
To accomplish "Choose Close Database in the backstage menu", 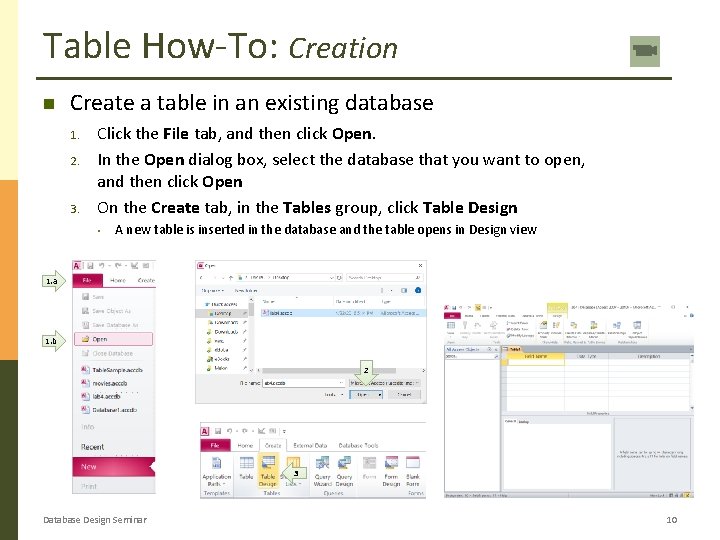I will tap(107, 354).
